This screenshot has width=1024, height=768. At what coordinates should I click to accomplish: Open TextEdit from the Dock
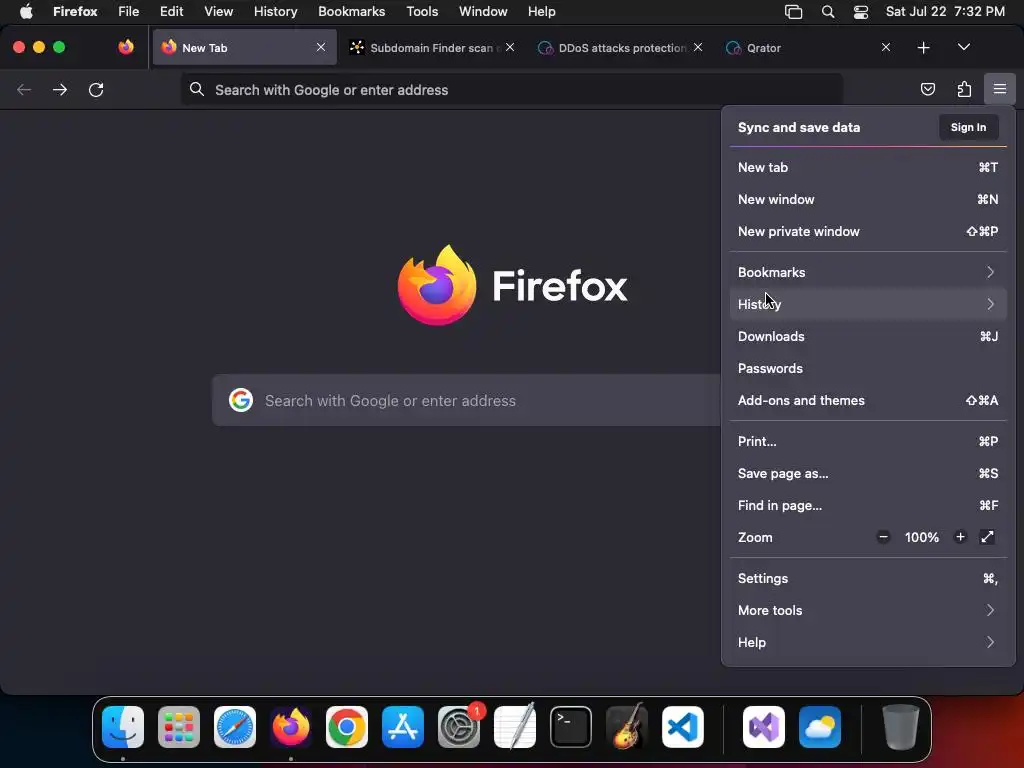click(515, 727)
